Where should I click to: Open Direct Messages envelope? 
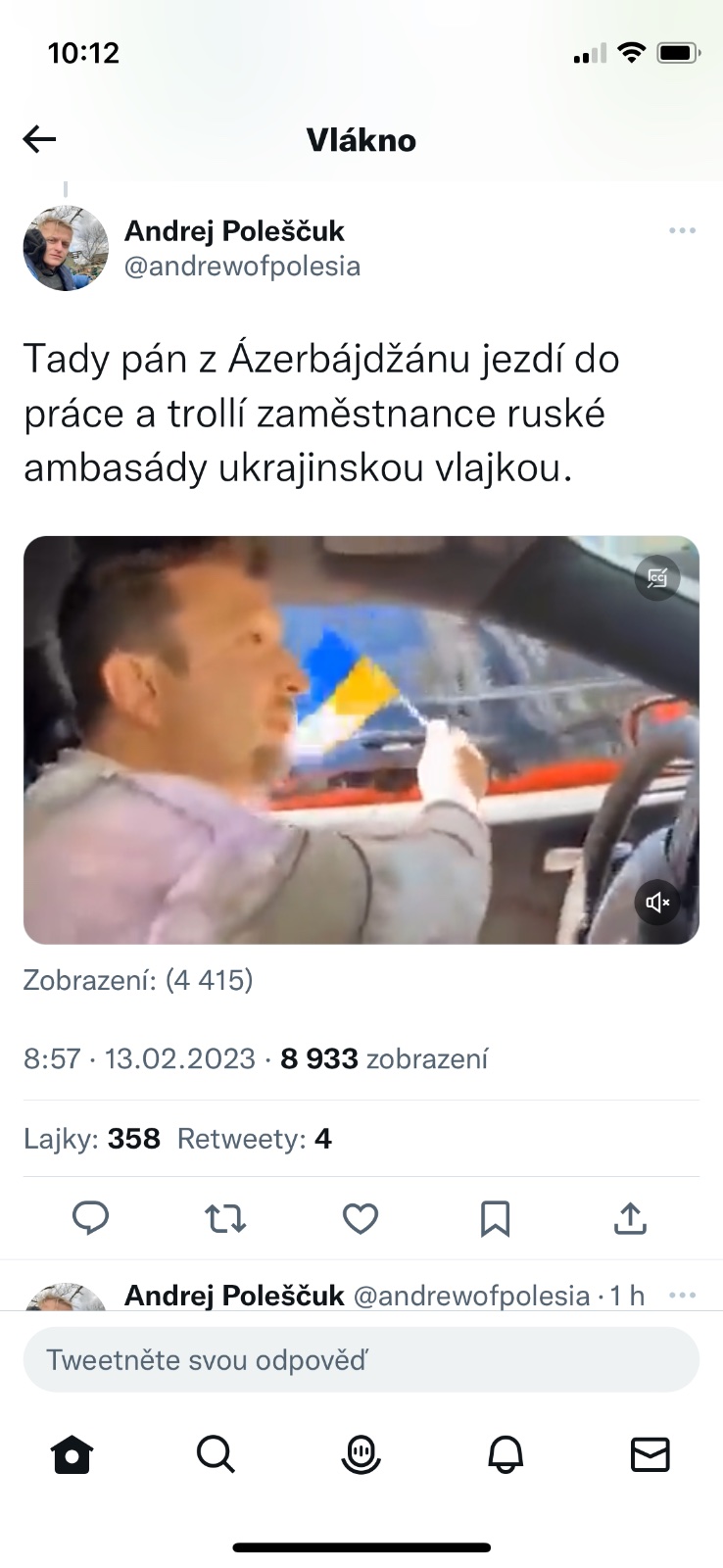[650, 1453]
